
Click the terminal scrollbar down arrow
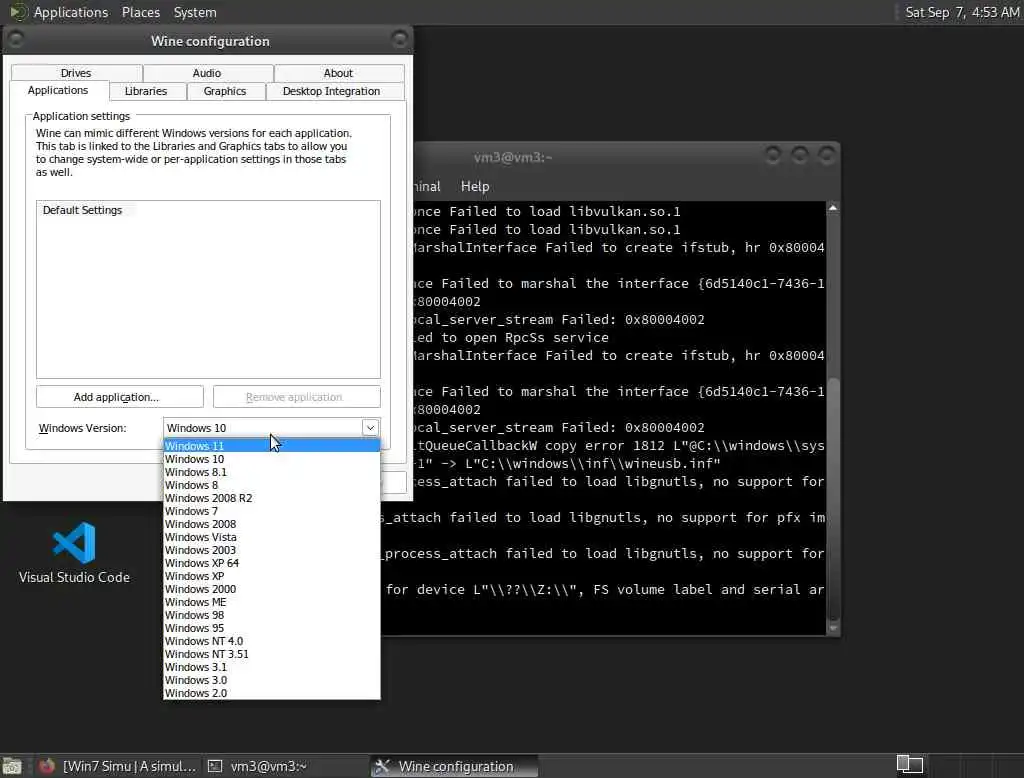point(833,628)
